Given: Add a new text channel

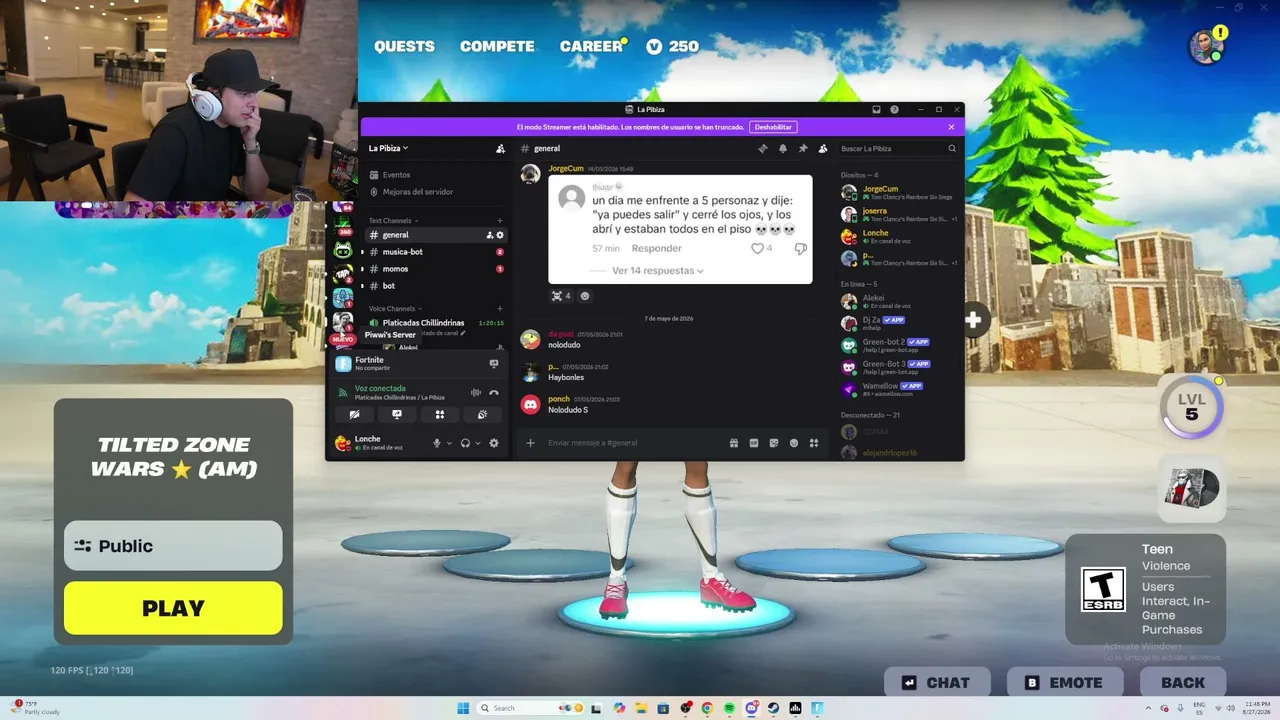Looking at the screenshot, I should pyautogui.click(x=500, y=220).
